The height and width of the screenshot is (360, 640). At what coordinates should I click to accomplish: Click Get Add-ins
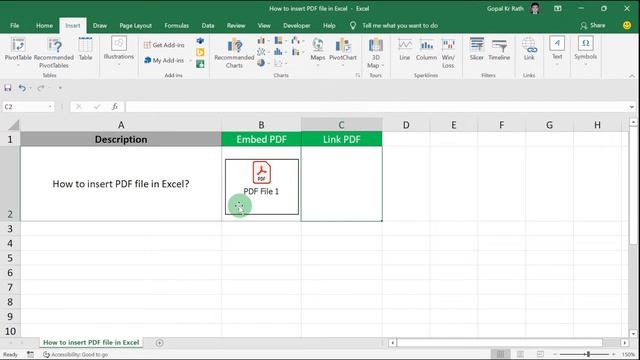[164, 45]
